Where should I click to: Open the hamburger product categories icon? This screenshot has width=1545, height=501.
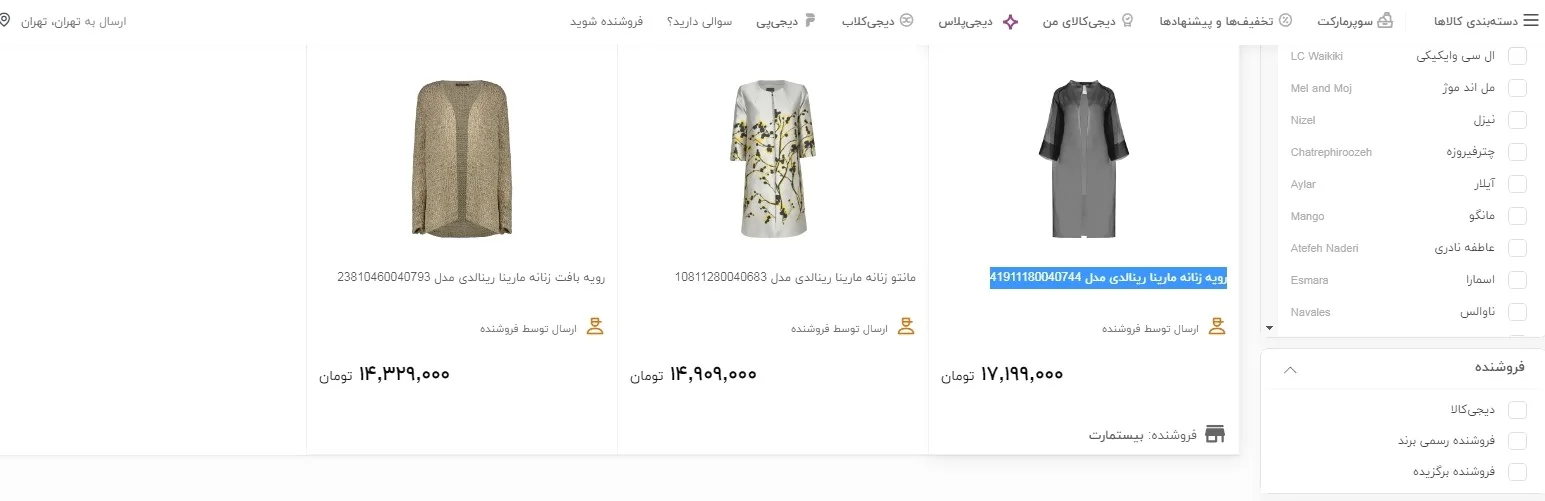tap(1530, 21)
